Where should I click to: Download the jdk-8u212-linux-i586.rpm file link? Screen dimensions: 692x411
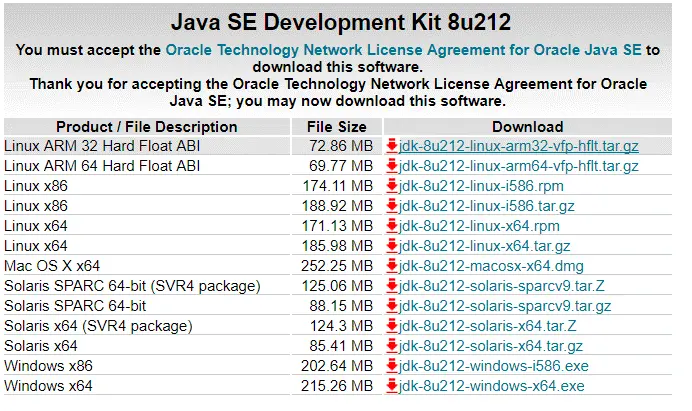(x=481, y=186)
